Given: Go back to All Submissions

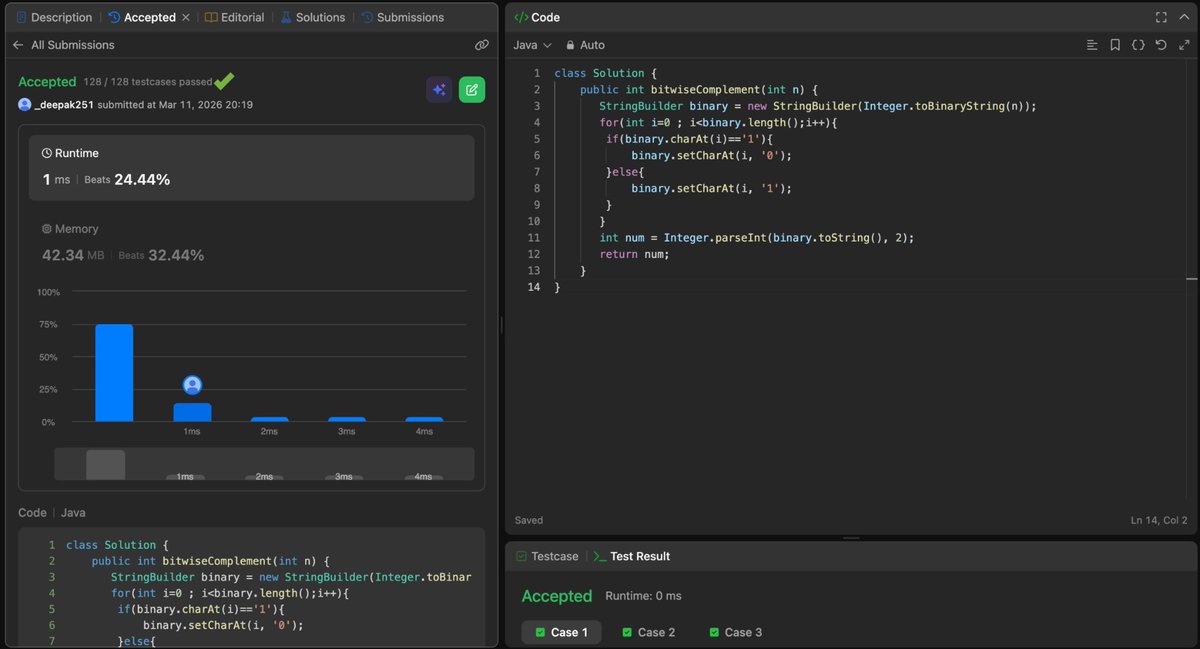Looking at the screenshot, I should point(63,45).
